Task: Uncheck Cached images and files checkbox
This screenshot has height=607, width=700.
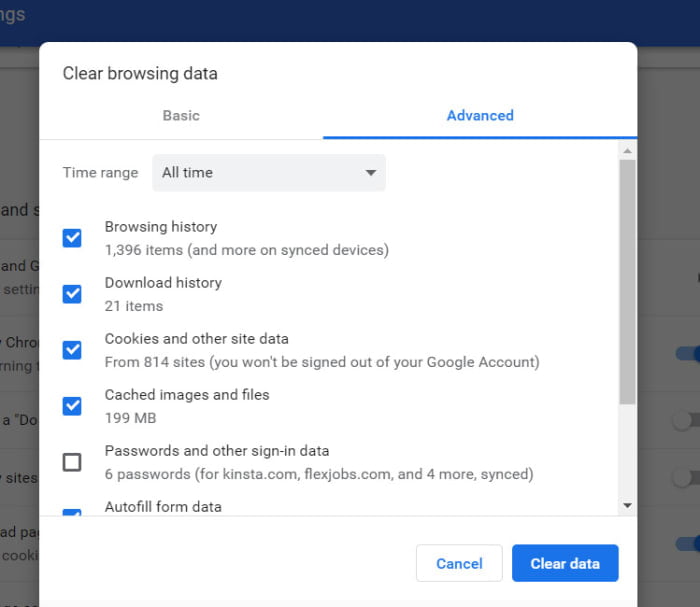Action: [x=72, y=406]
